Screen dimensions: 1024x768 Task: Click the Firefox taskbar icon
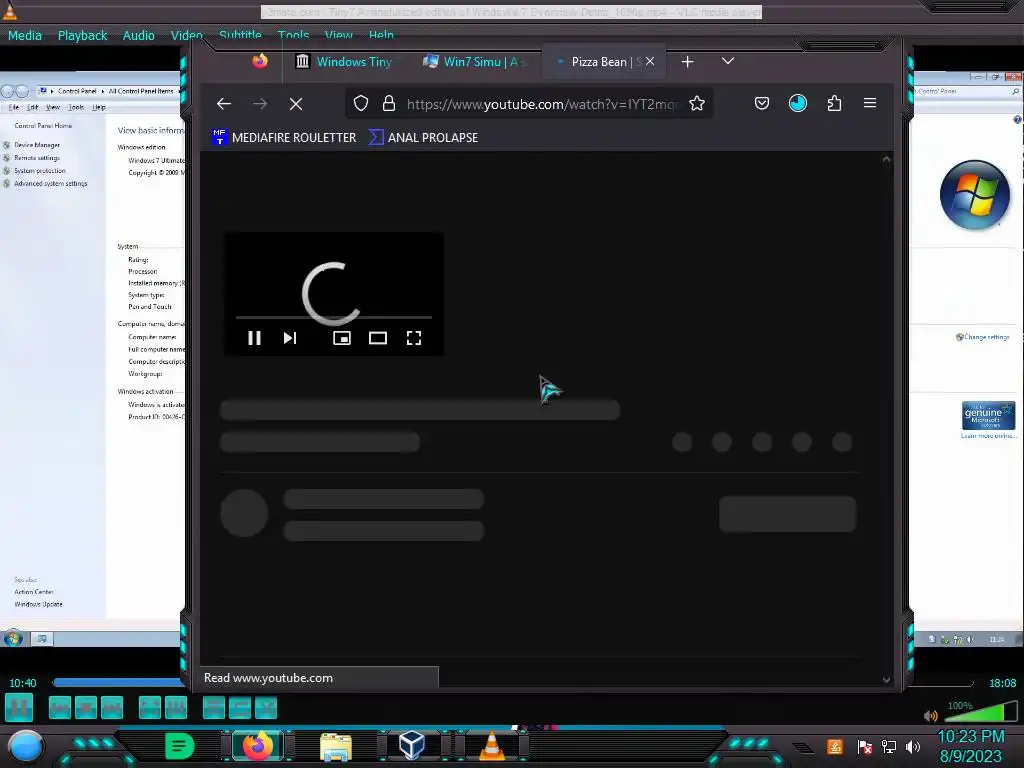pos(257,746)
